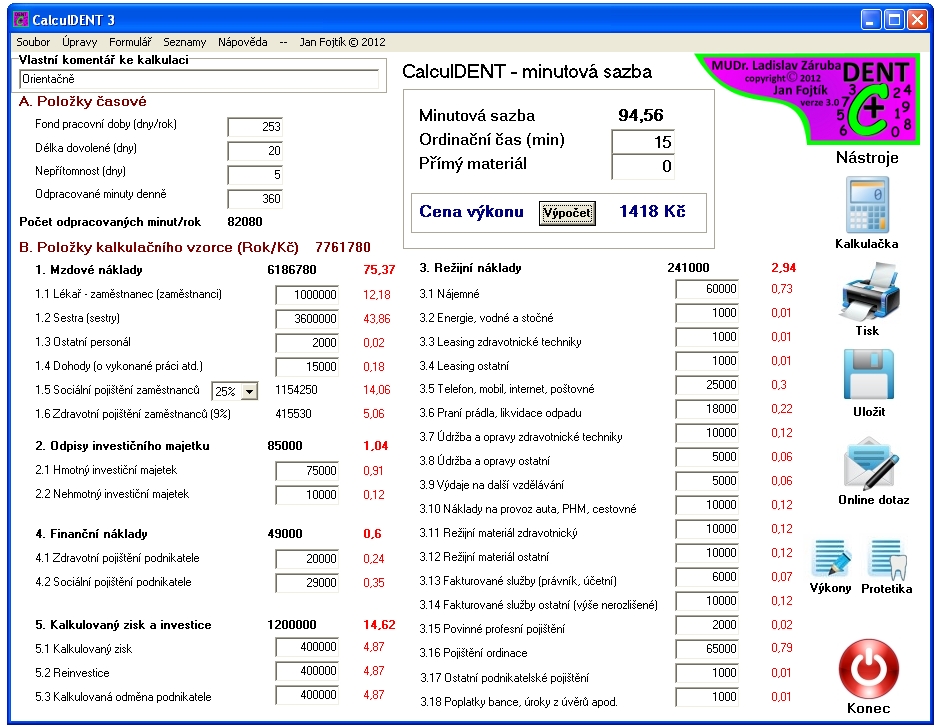Viewport: 940px width, 727px height.
Task: Click the 3.15 Povinné profesní pojištění field
Action: click(x=707, y=625)
